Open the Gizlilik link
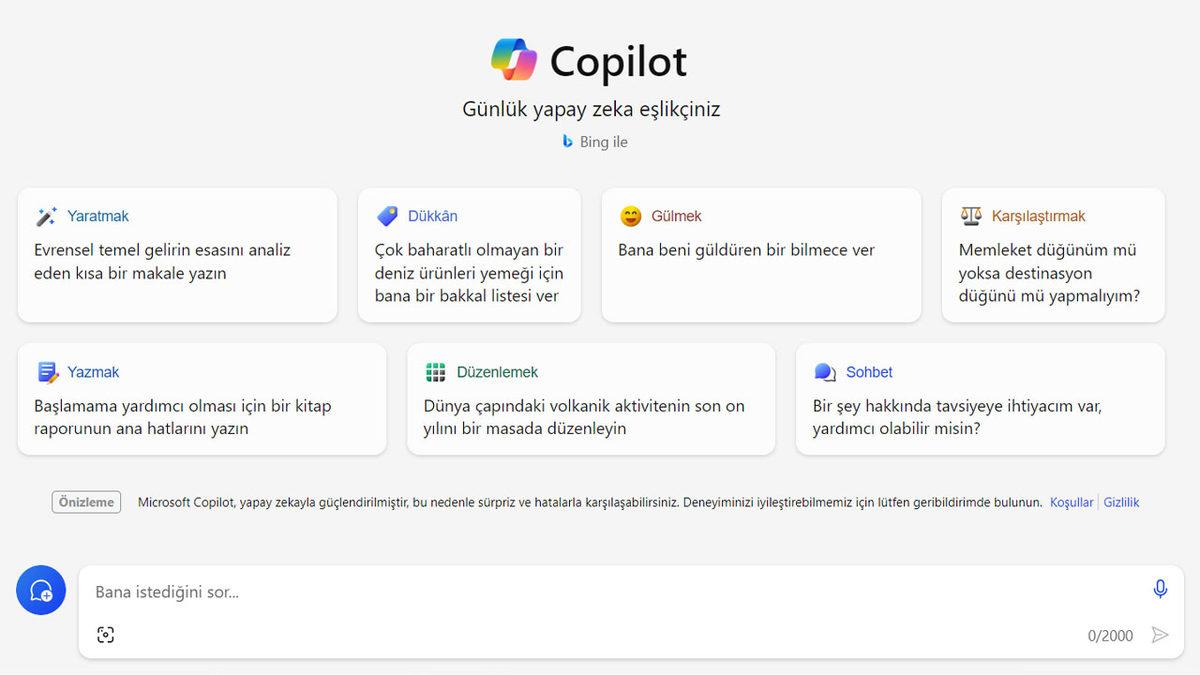 [x=1121, y=502]
